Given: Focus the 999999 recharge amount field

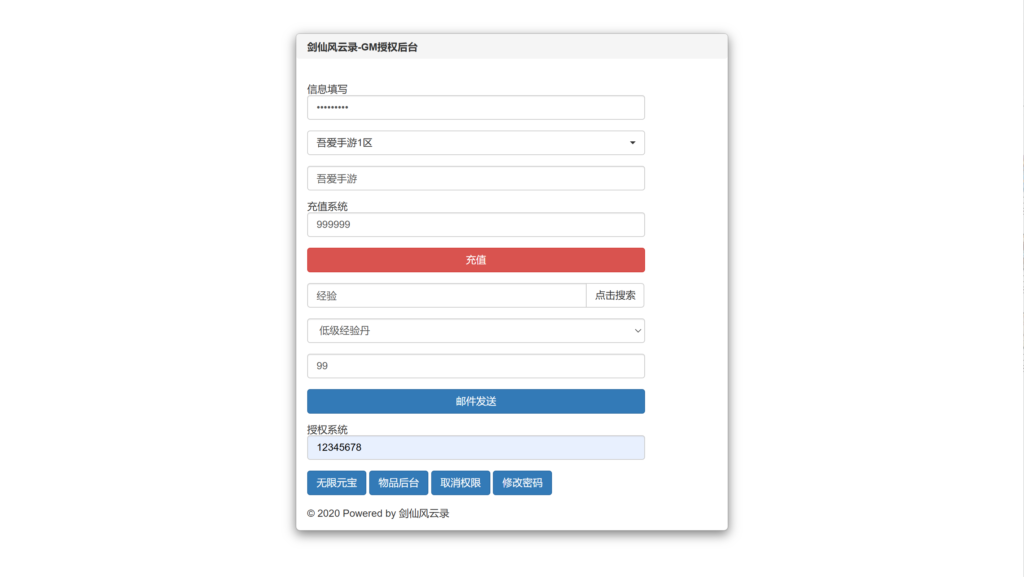Looking at the screenshot, I should (x=475, y=225).
